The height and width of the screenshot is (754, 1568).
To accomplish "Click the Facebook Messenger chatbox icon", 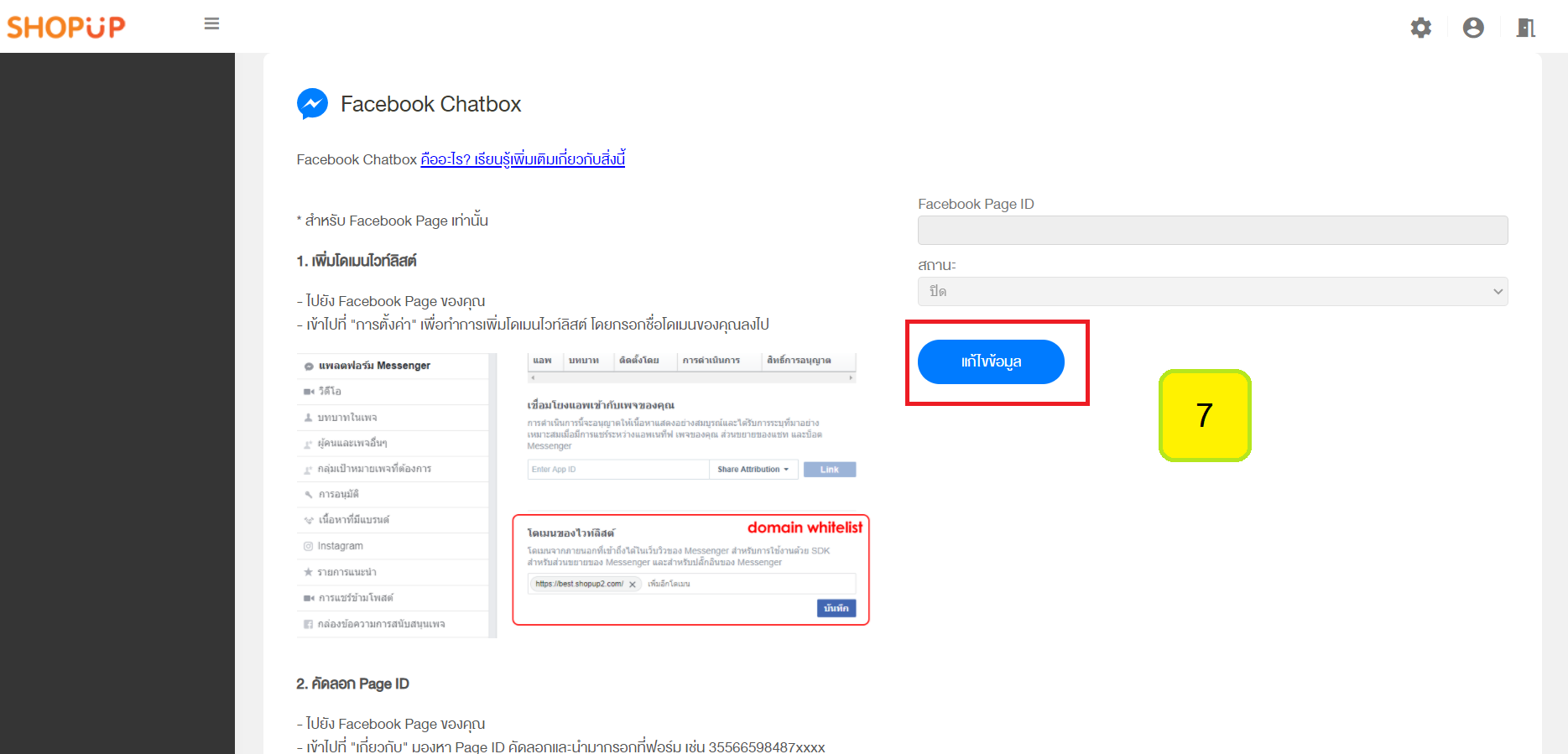I will [x=313, y=104].
